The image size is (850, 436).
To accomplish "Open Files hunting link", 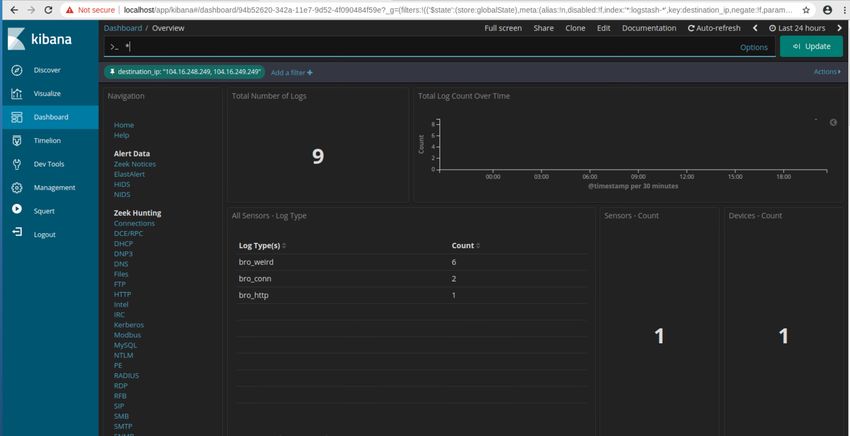I will click(x=121, y=274).
